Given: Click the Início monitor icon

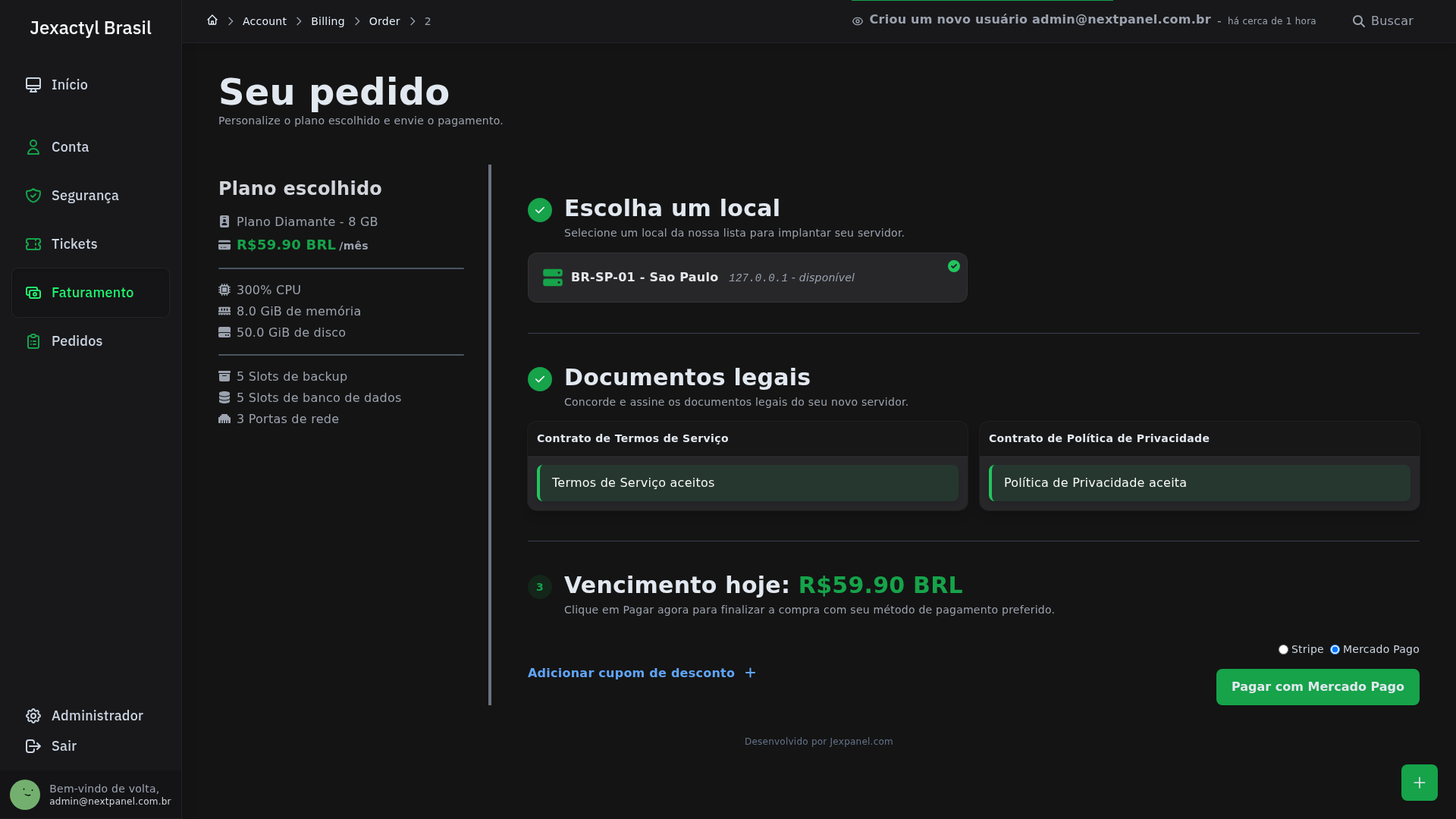Looking at the screenshot, I should click(x=33, y=85).
